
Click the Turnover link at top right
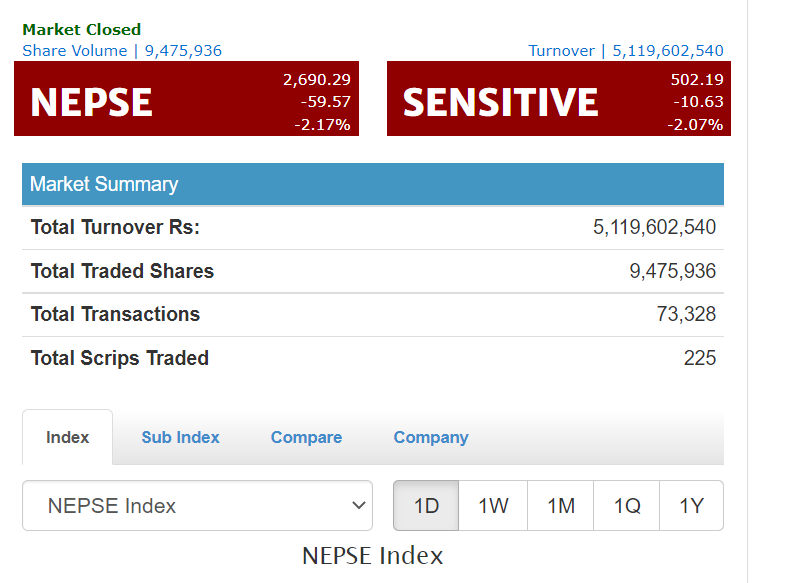point(626,51)
